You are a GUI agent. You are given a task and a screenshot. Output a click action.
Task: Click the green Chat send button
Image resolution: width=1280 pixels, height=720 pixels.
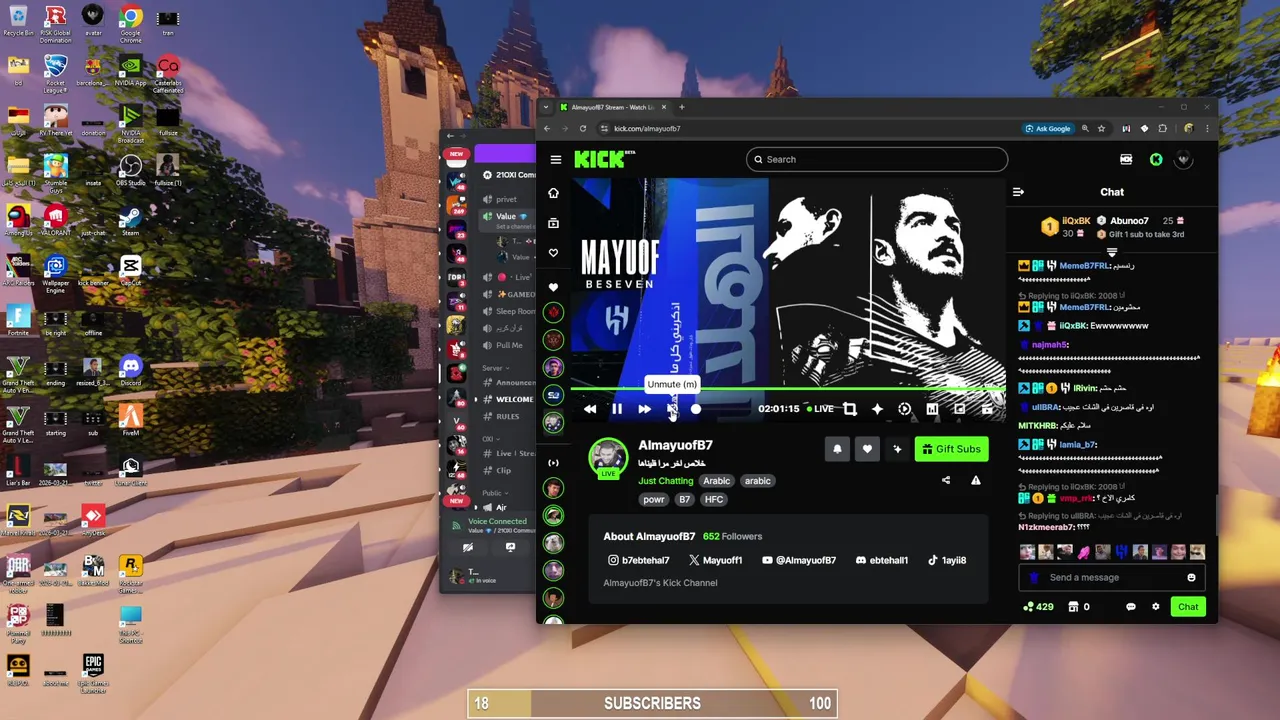tap(1188, 607)
